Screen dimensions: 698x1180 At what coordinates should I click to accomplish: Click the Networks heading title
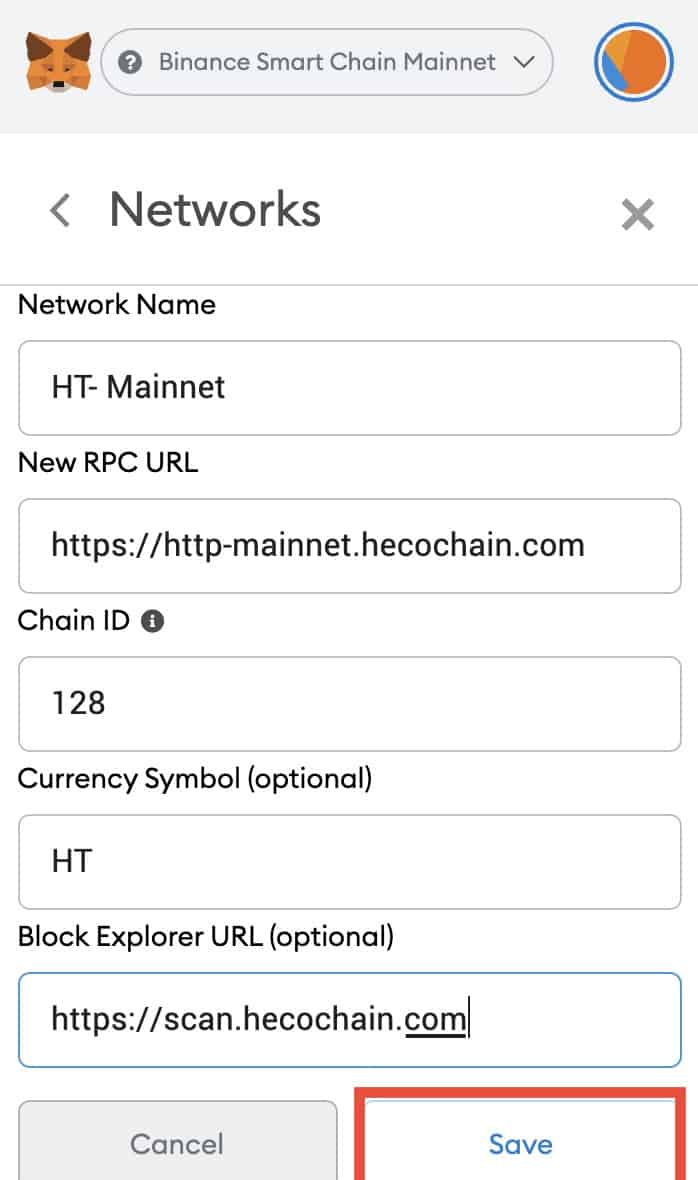click(215, 209)
